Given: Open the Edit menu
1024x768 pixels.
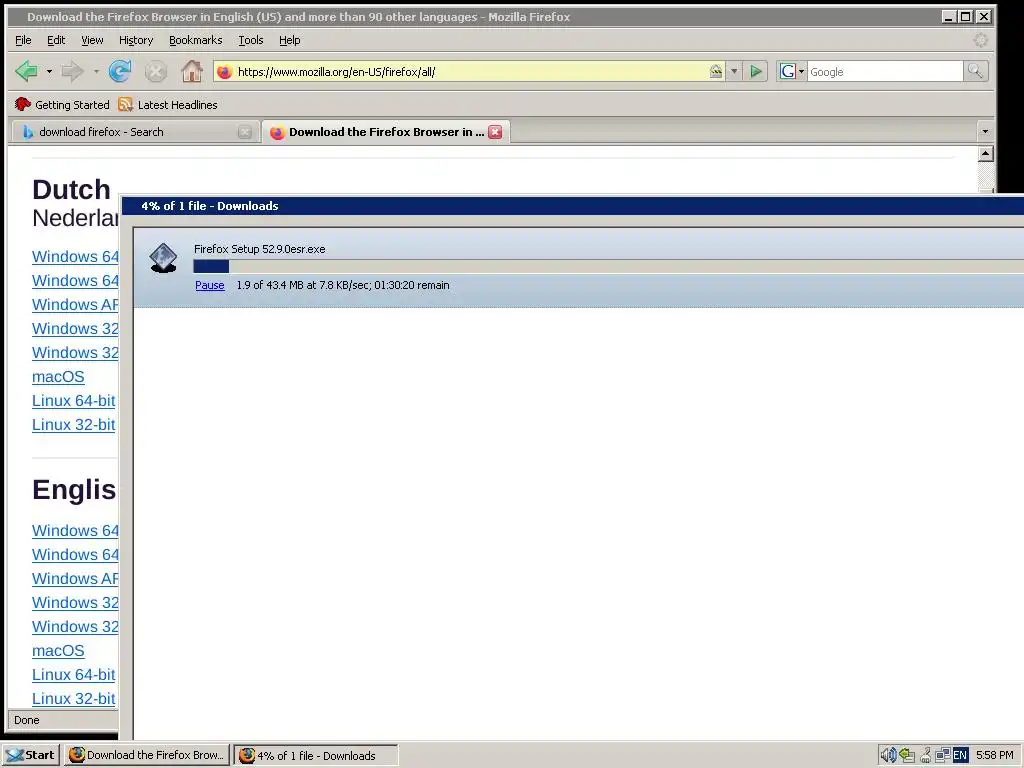Looking at the screenshot, I should (56, 40).
